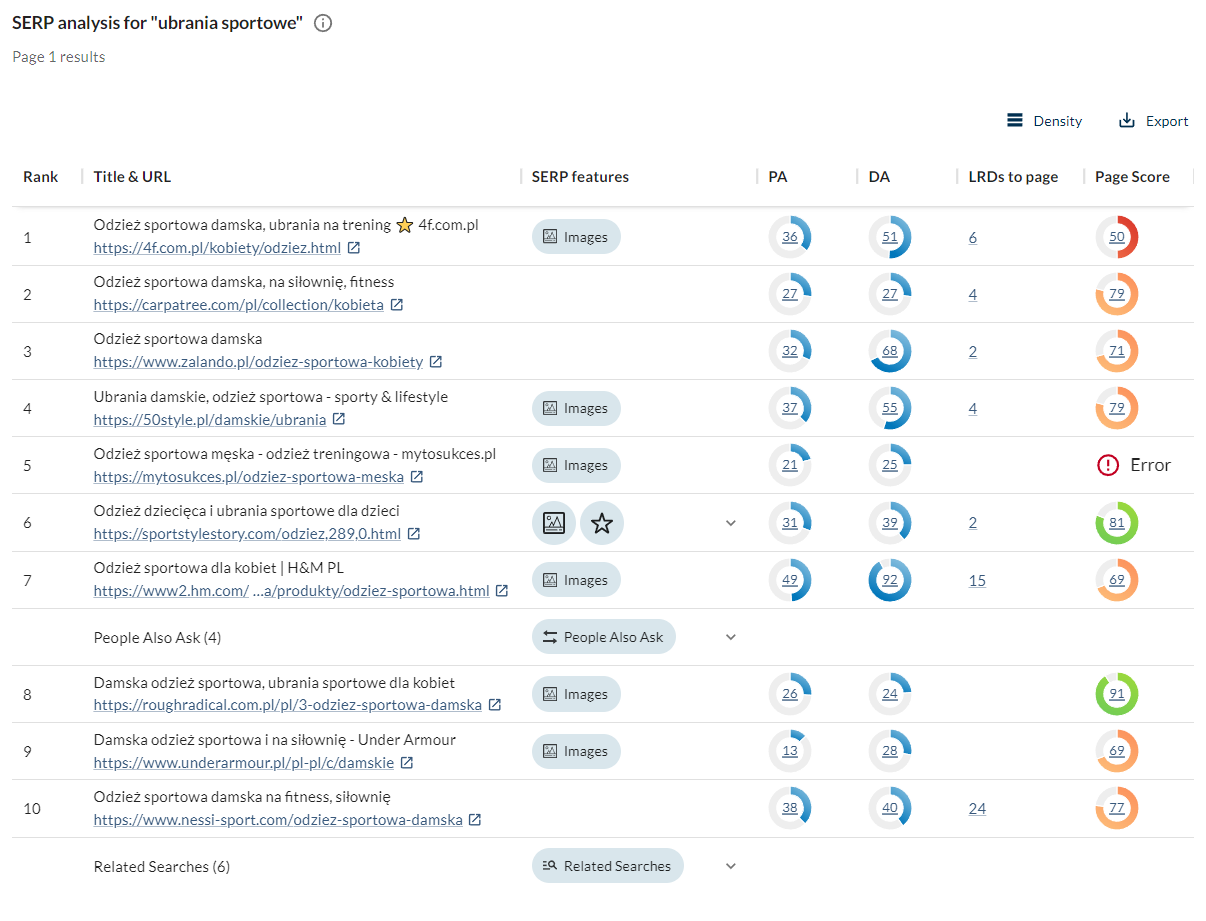Click 'Page 1 results' subtitle text
The width and height of the screenshot is (1206, 921).
click(59, 57)
